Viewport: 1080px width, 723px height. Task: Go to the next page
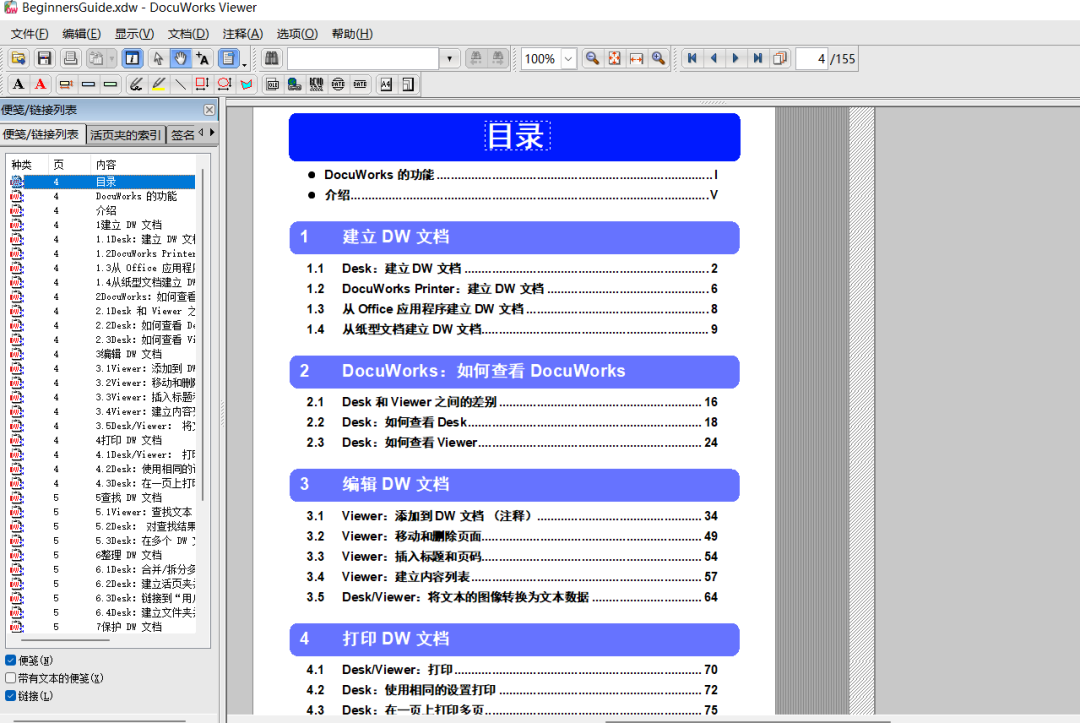click(736, 59)
